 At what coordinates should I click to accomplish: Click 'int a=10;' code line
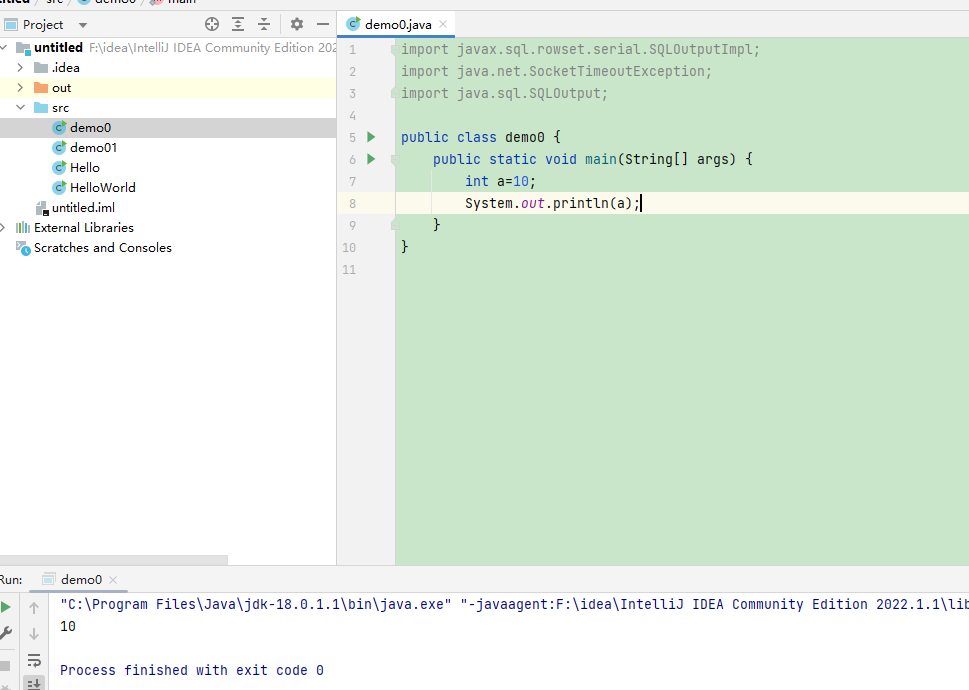[x=500, y=182]
